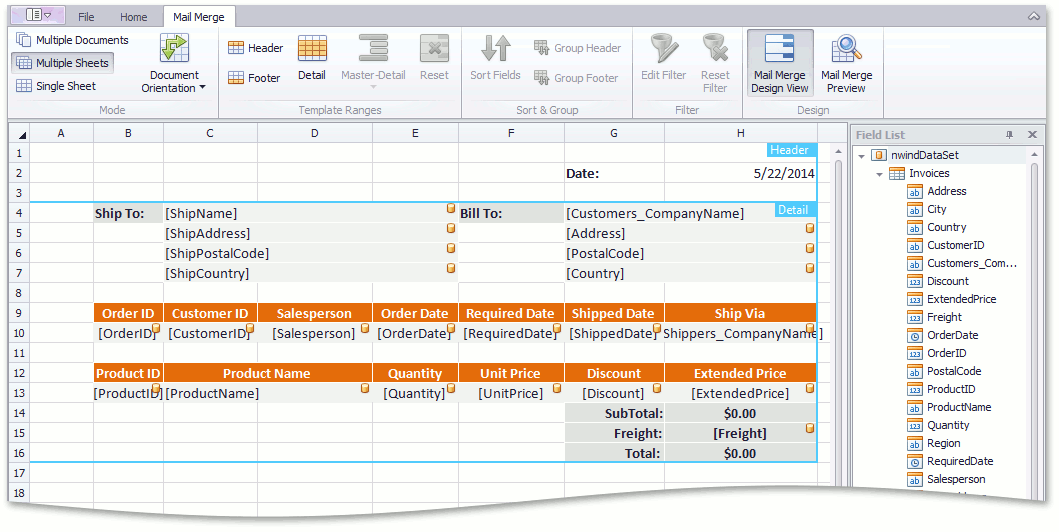Select the Mail Merge tab
Image resolution: width=1059 pixels, height=532 pixels.
tap(199, 17)
